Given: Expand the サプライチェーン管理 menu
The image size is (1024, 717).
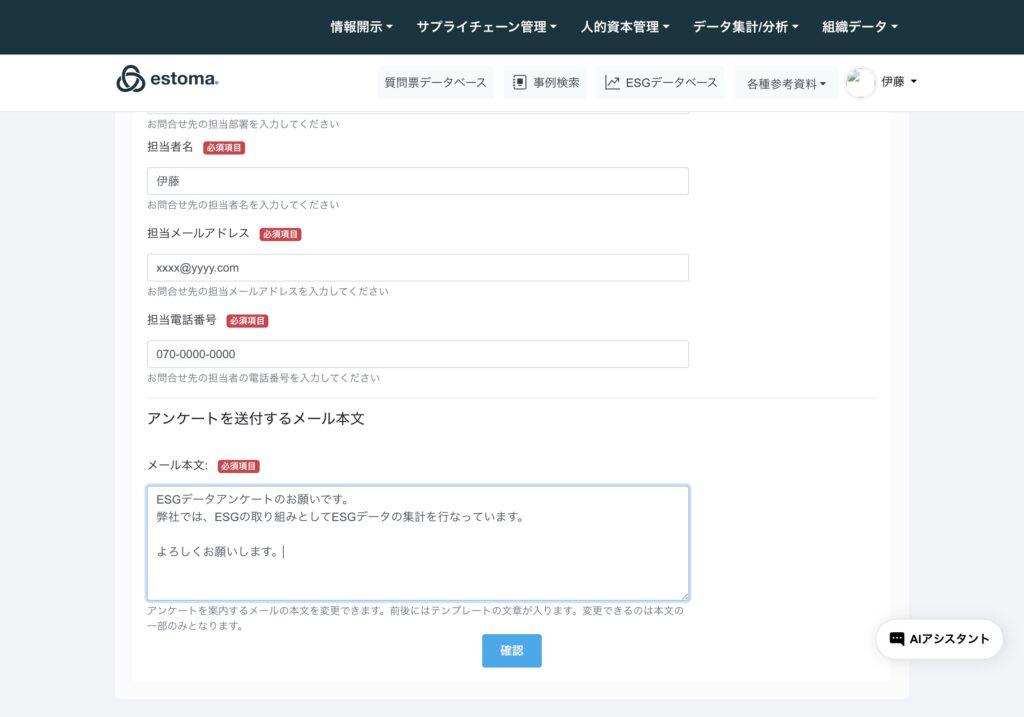Looking at the screenshot, I should point(486,27).
